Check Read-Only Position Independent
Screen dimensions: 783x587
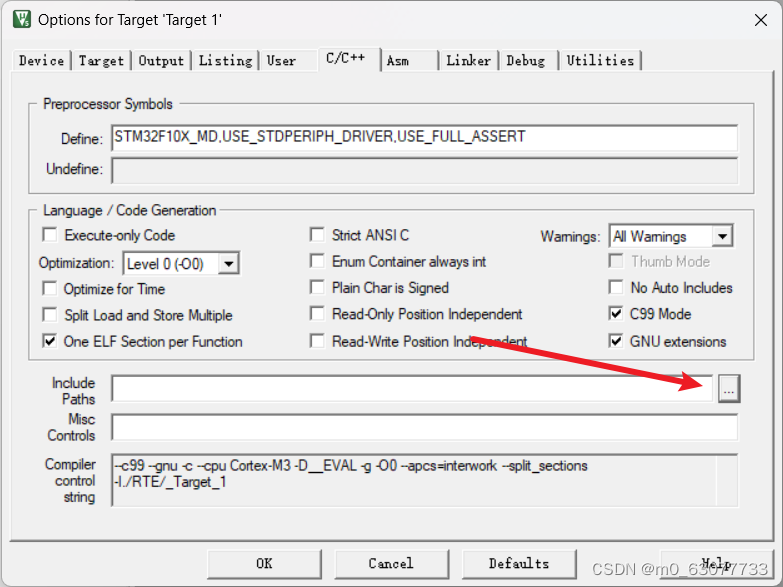317,314
